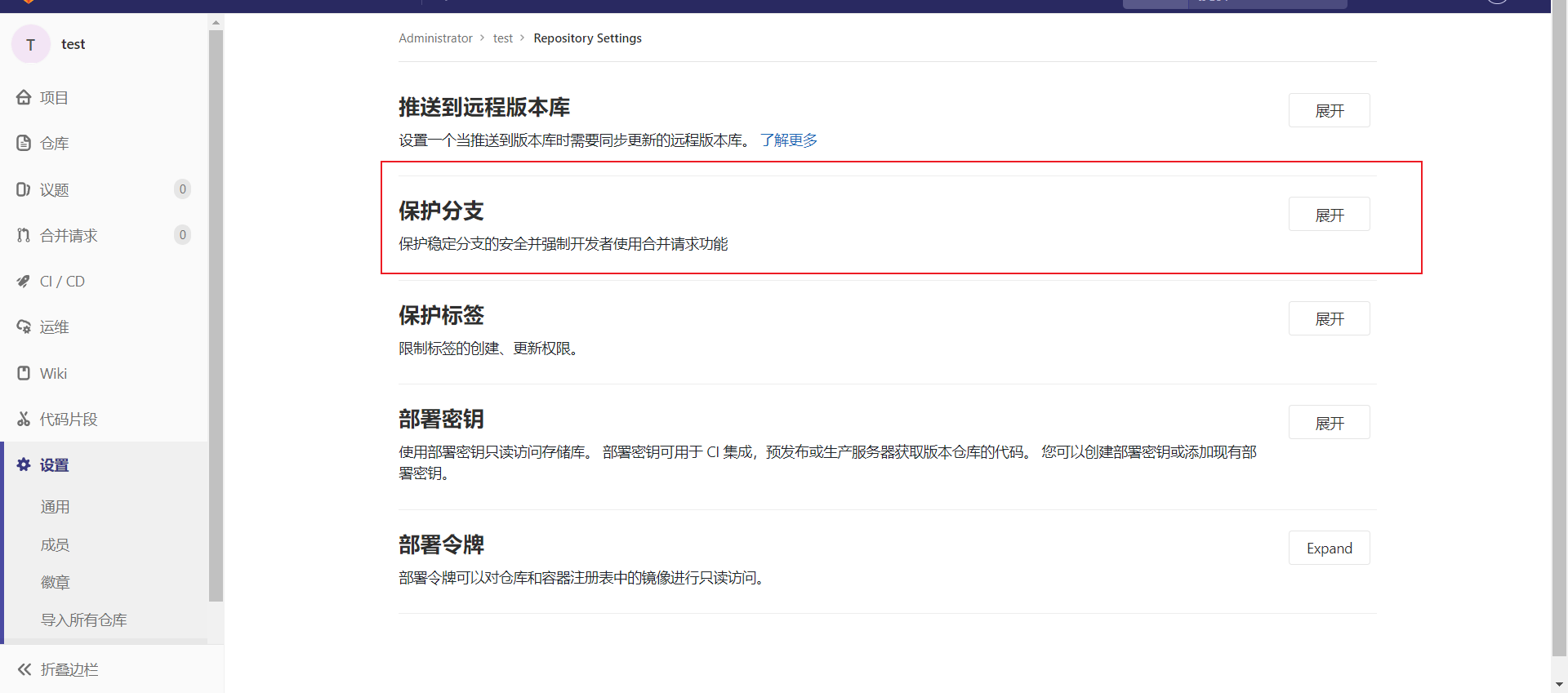Click the operations icon next to 运维
The width and height of the screenshot is (1568, 693).
(24, 327)
